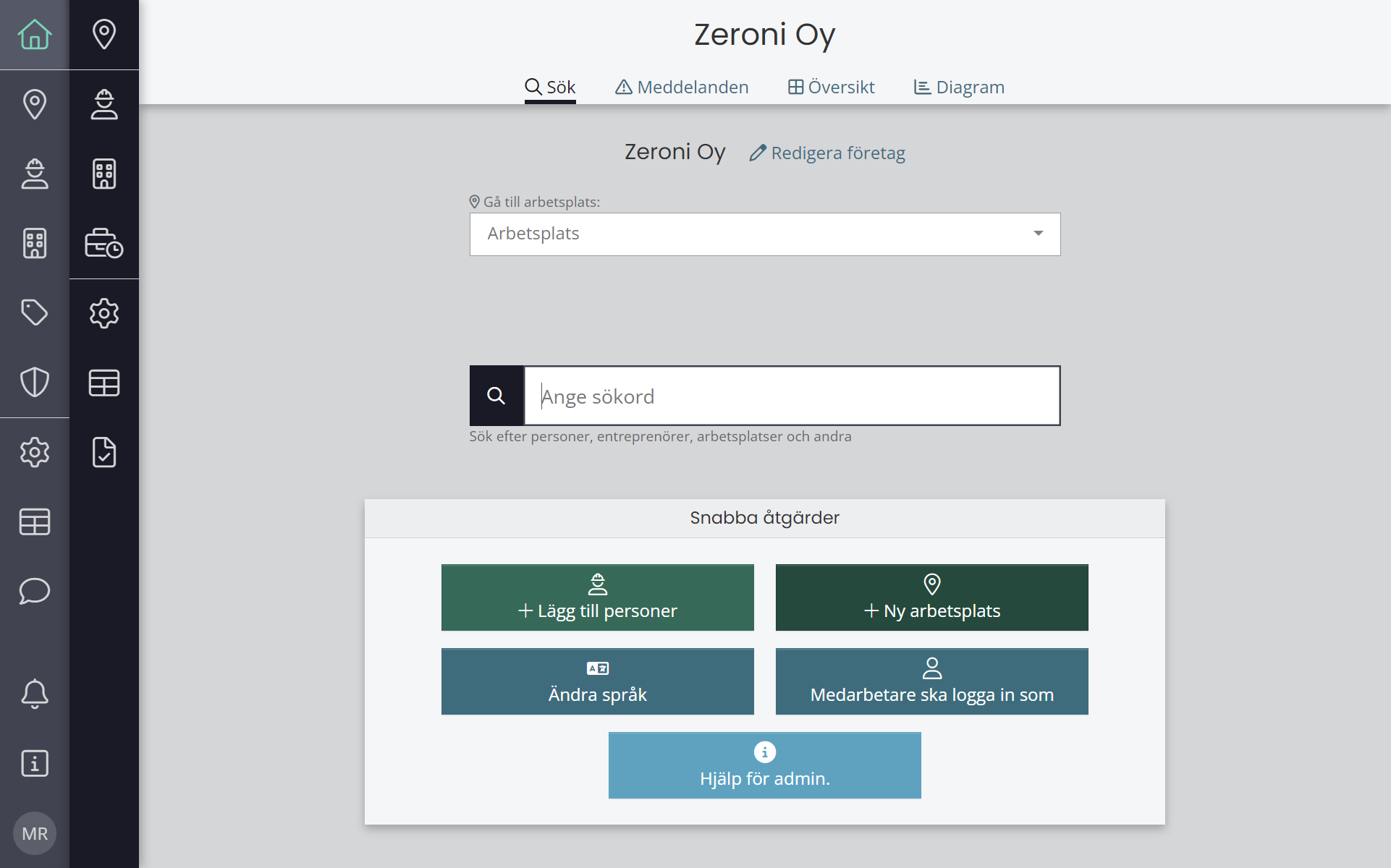Open the MR user avatar
The height and width of the screenshot is (868, 1391).
tap(34, 833)
